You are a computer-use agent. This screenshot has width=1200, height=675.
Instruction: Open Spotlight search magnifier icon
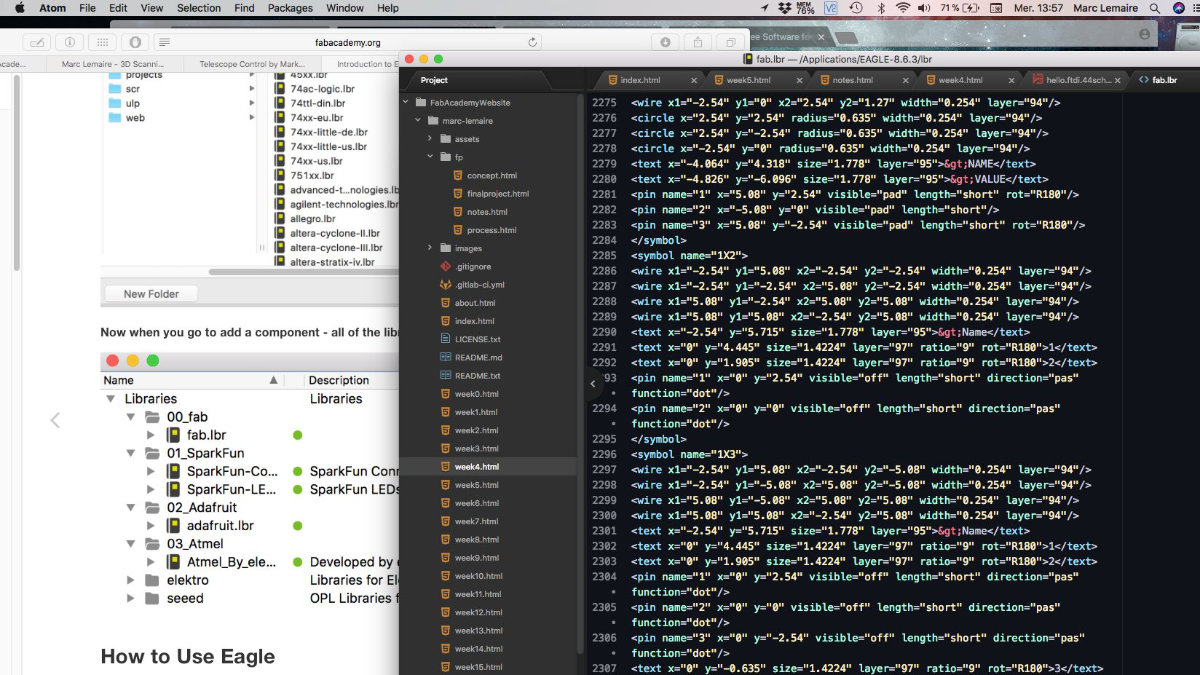(x=1155, y=8)
